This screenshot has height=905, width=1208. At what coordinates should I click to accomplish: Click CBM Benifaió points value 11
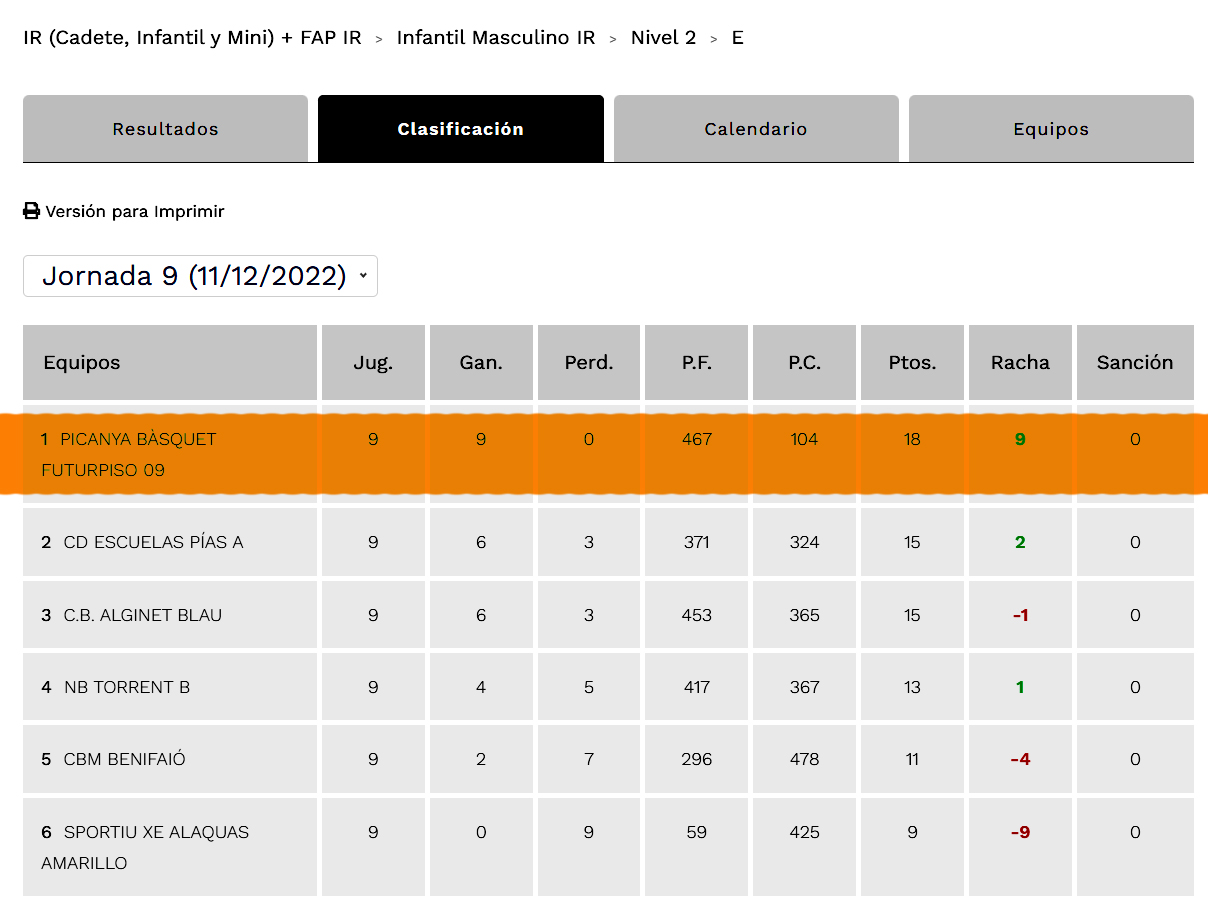coord(912,759)
